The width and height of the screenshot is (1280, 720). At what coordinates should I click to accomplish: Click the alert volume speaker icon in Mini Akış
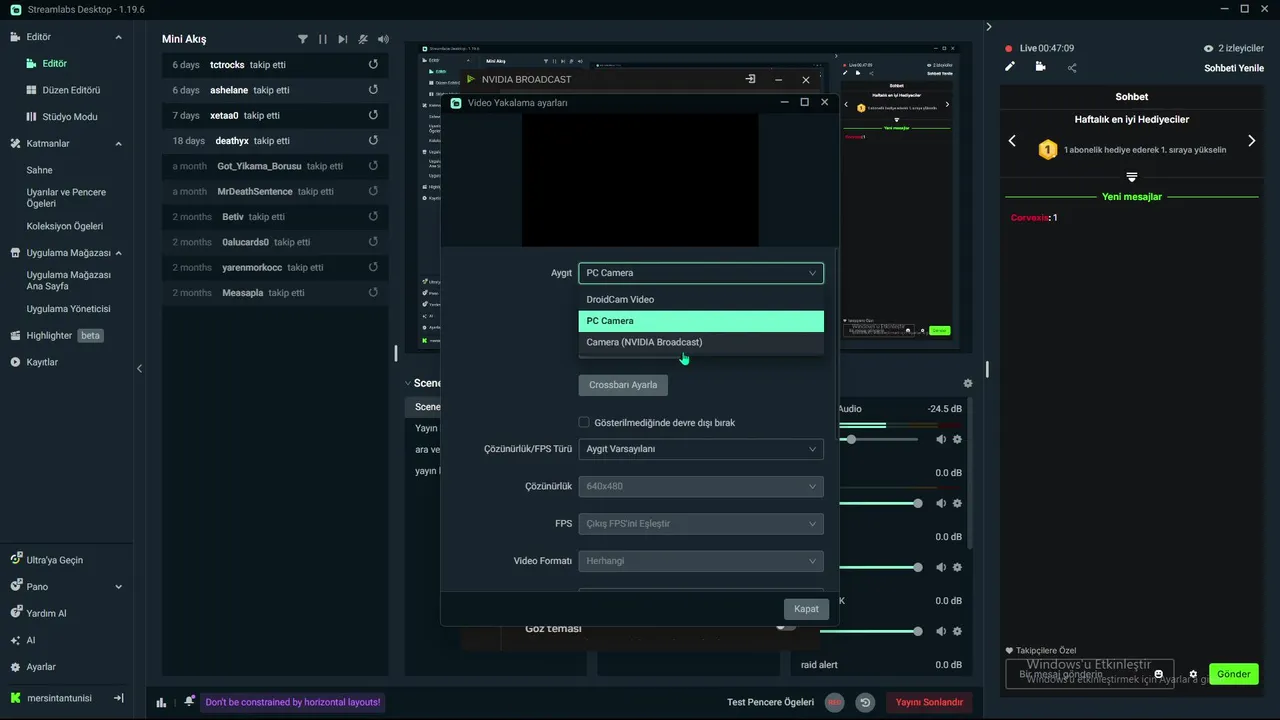tap(383, 39)
